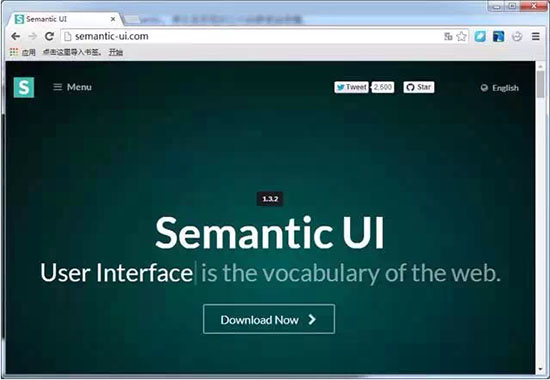550x380 pixels.
Task: Reload the page with refresh icon
Action: coord(49,36)
